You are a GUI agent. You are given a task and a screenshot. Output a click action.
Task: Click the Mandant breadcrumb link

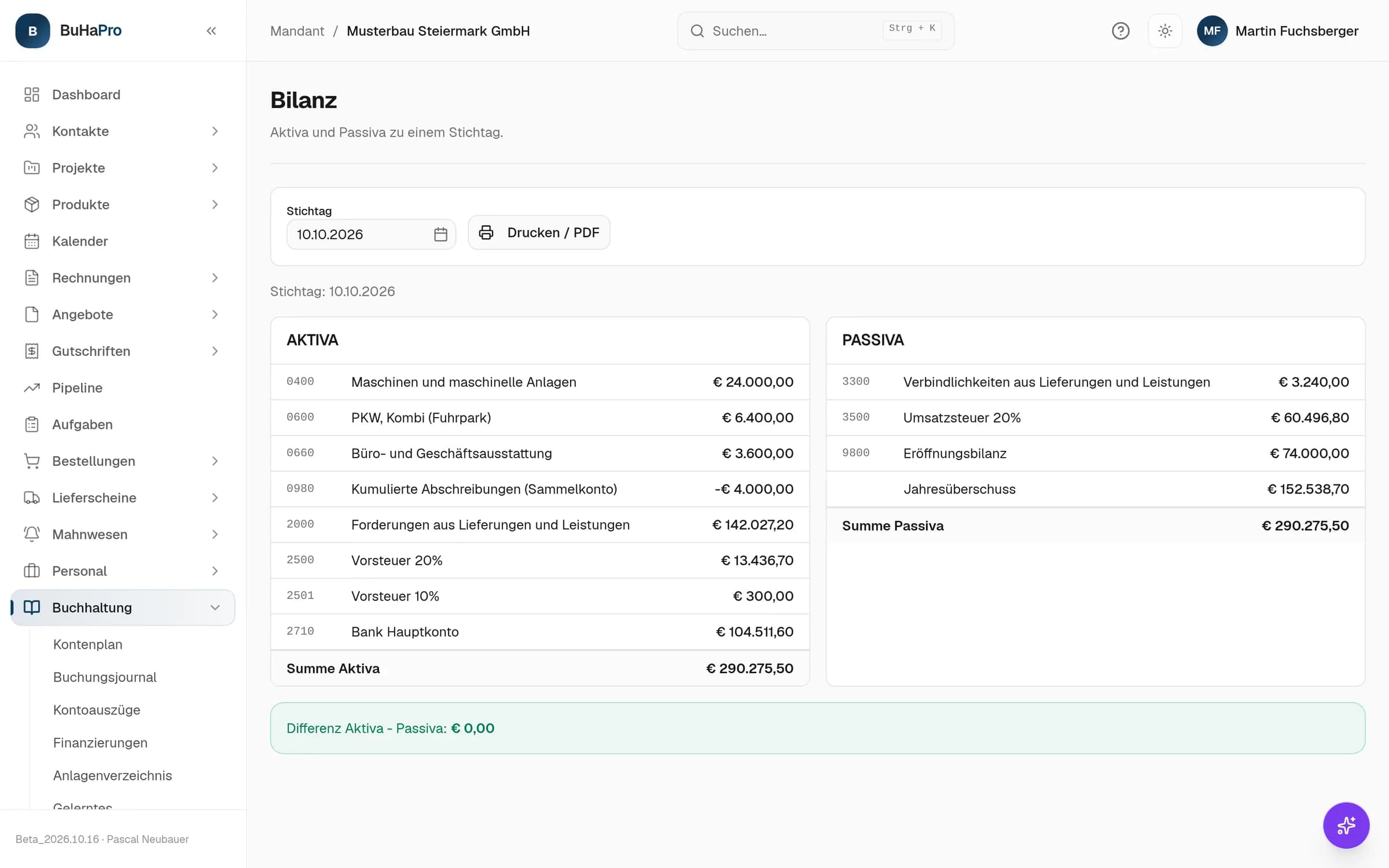297,31
